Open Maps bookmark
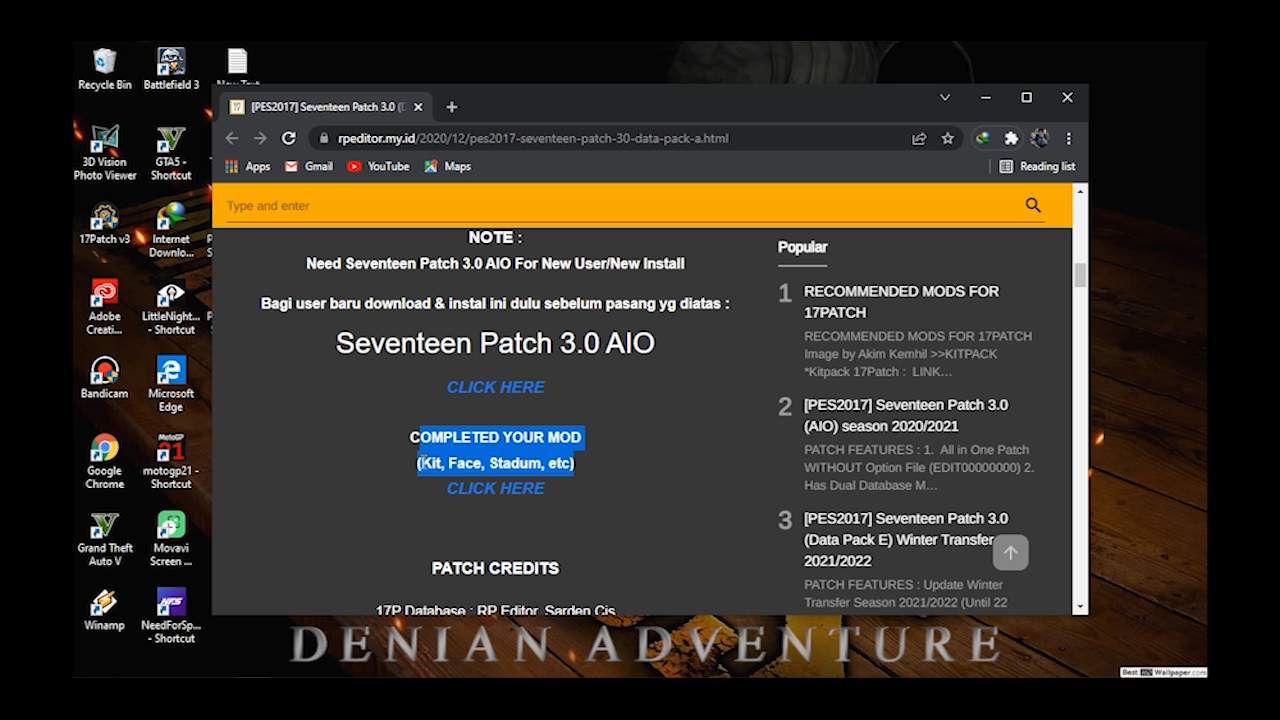 point(447,166)
